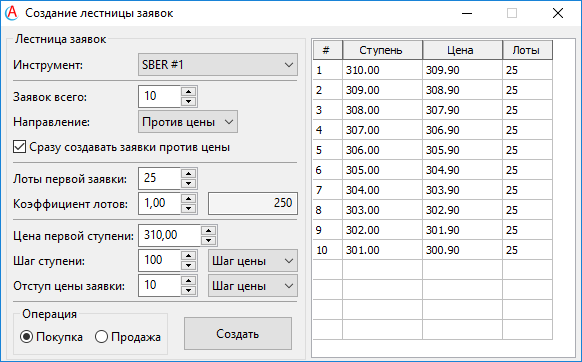Select price cell 303.90
This screenshot has width=582, height=362.
(x=462, y=190)
